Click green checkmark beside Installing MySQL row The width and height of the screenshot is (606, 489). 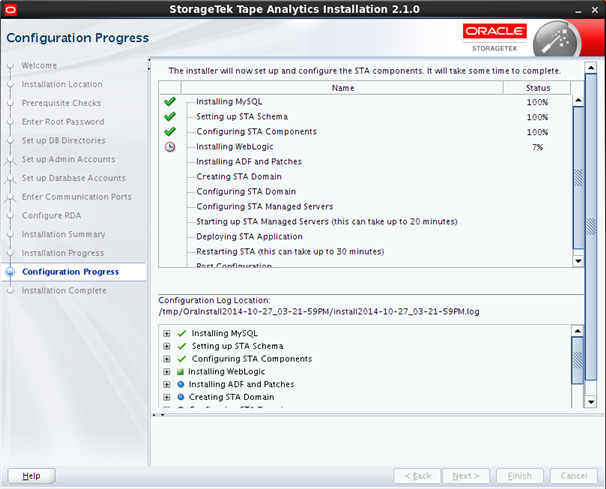click(x=170, y=102)
